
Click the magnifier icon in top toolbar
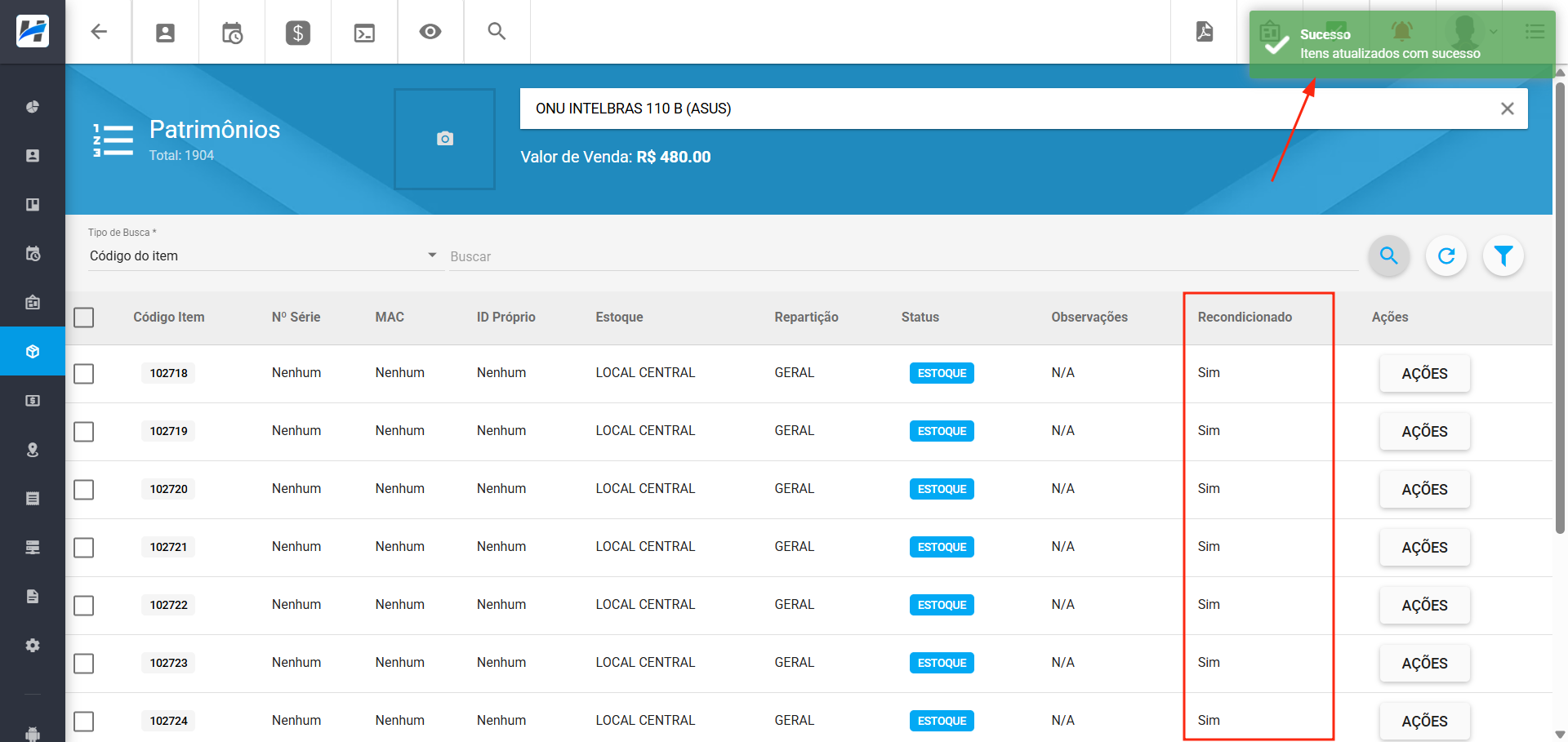[497, 32]
